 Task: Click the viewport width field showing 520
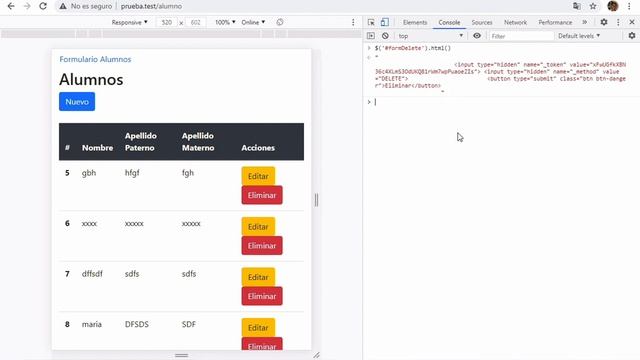coord(167,22)
